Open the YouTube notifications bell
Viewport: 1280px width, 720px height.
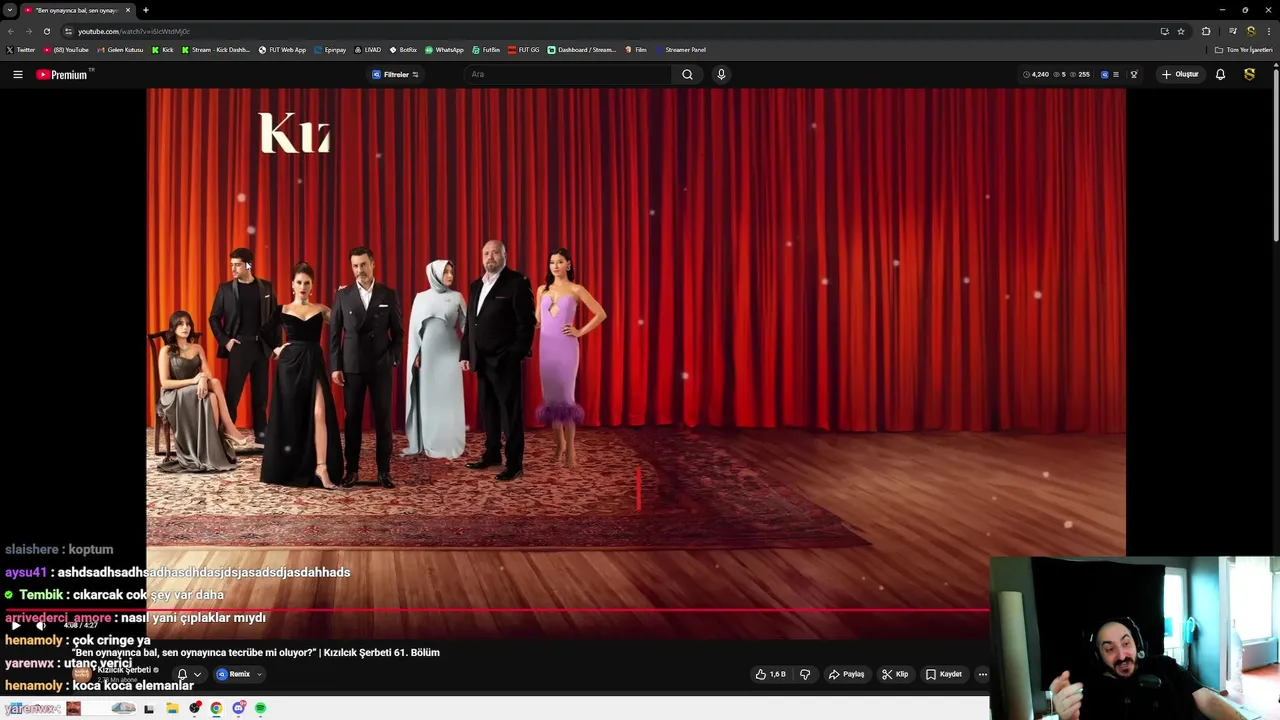[x=1220, y=74]
